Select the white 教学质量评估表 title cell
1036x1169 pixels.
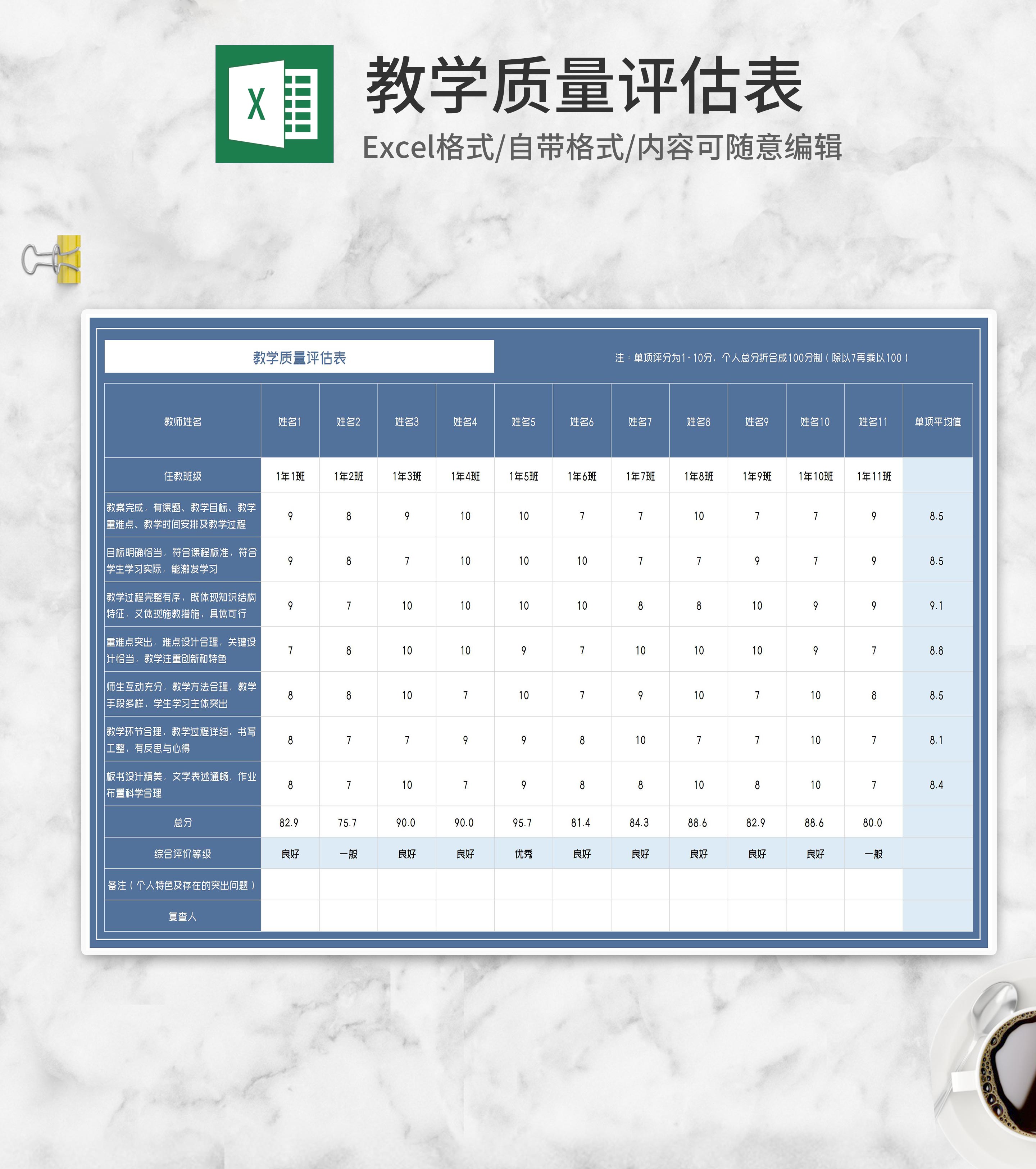(299, 358)
